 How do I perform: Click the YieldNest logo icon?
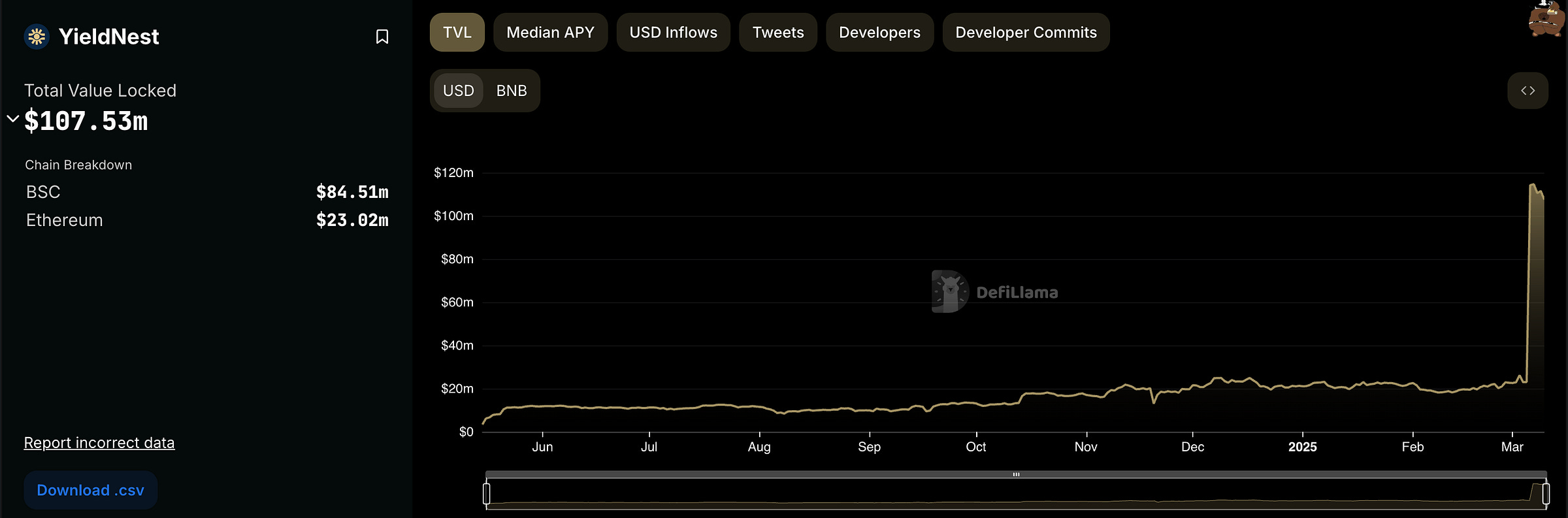37,37
